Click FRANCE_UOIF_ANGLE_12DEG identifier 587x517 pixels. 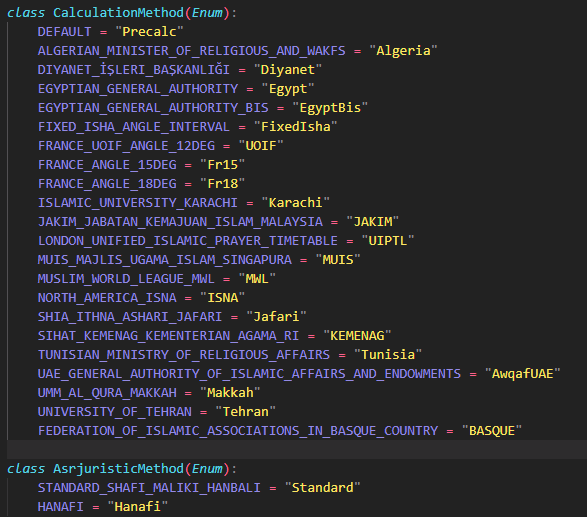[127, 146]
